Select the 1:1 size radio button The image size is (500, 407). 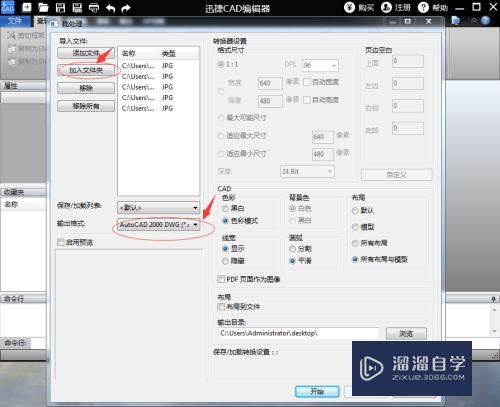[x=221, y=64]
